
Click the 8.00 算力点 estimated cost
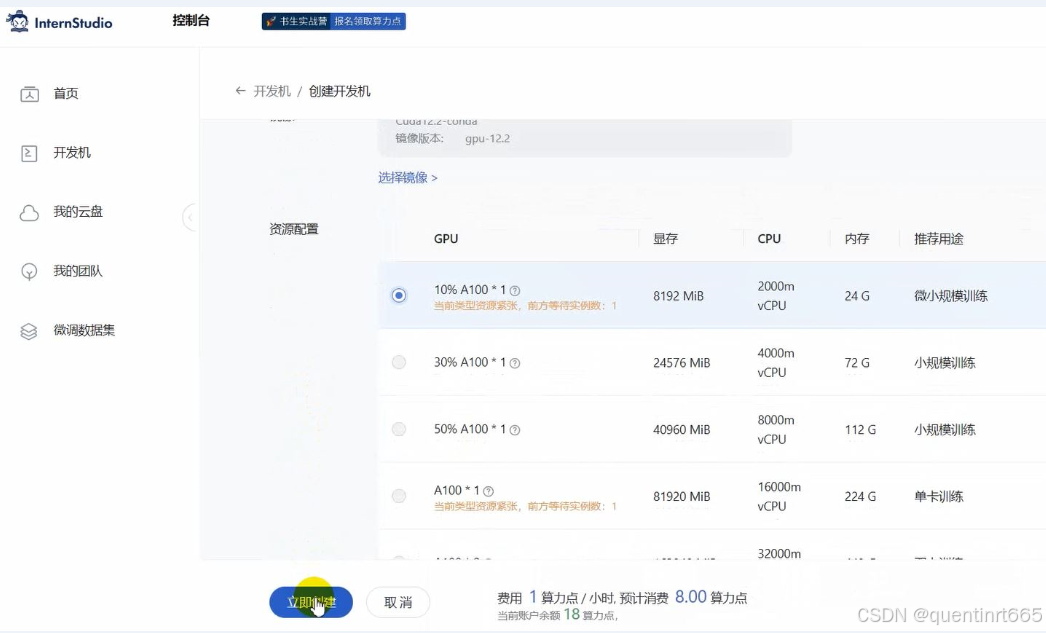pyautogui.click(x=711, y=597)
